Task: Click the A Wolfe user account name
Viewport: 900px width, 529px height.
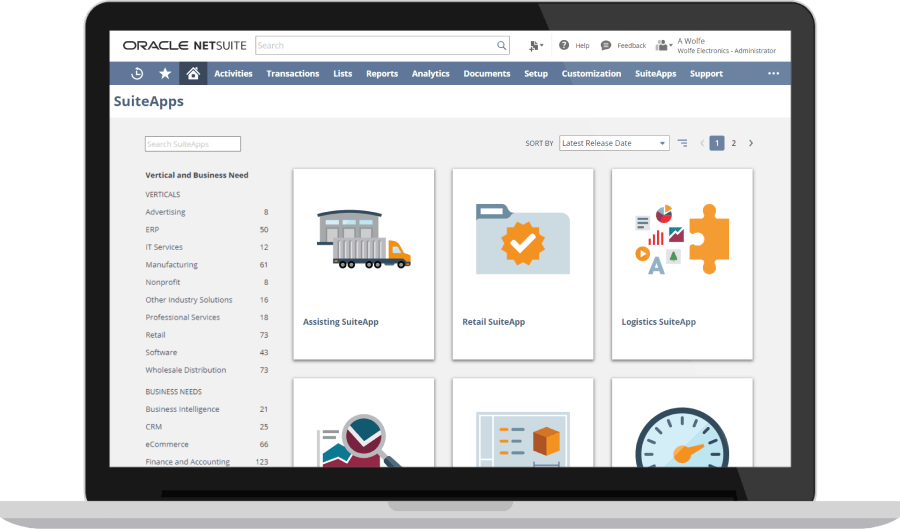Action: (691, 41)
